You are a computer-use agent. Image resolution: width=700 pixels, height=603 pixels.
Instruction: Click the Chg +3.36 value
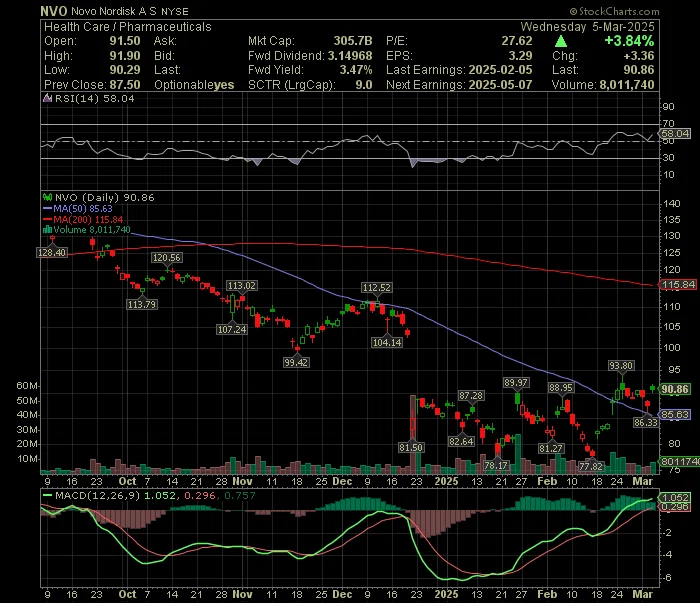(640, 56)
